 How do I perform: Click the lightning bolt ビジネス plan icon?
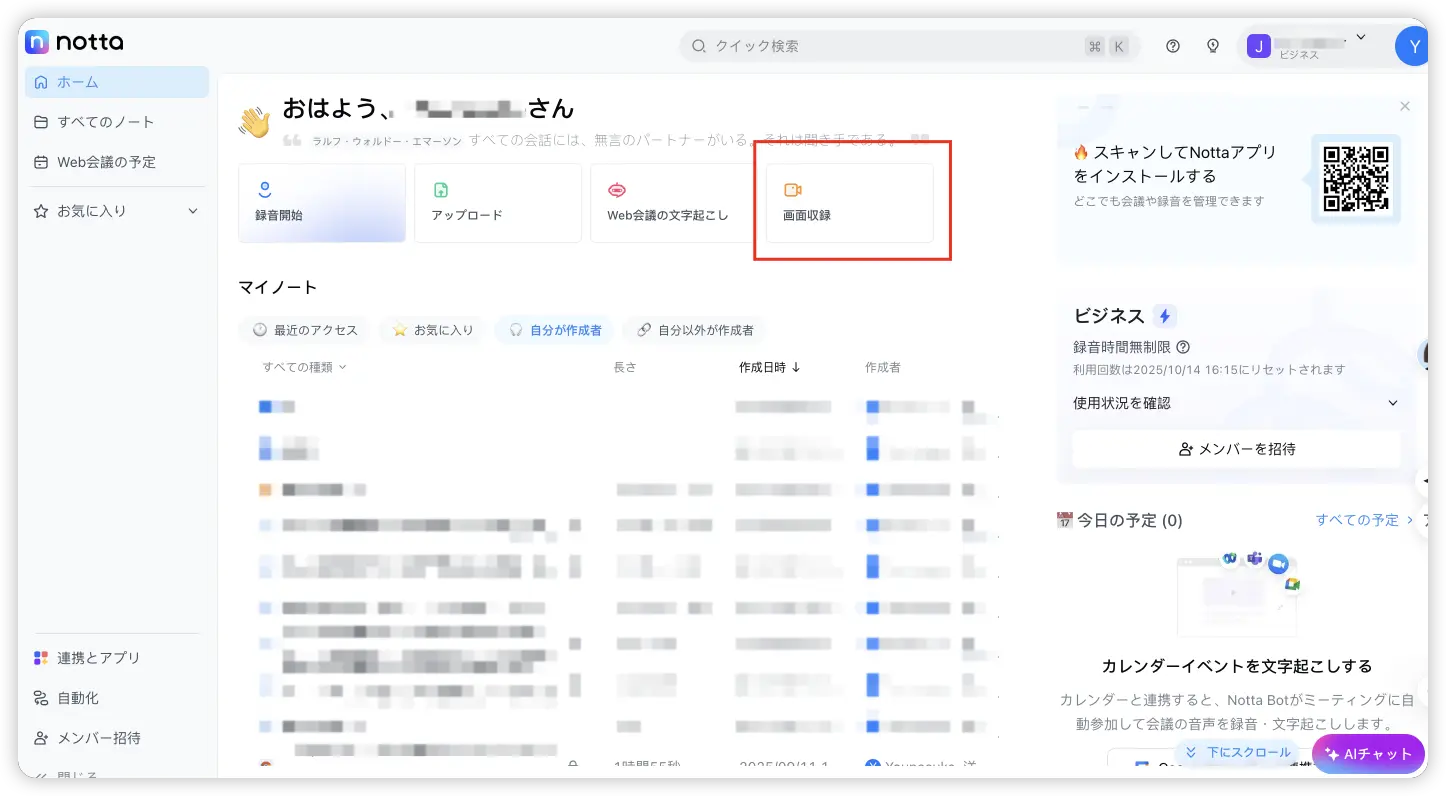(1164, 316)
